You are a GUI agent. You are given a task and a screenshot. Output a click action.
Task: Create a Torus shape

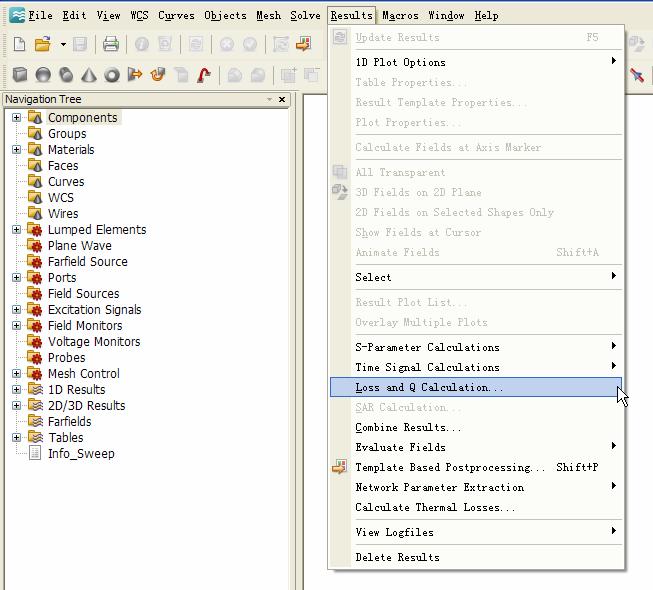pos(112,75)
